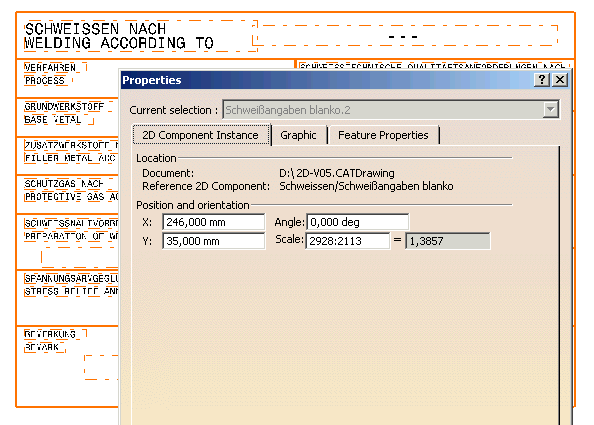
Task: Select the 2D Component Instance tab
Action: coord(201,135)
